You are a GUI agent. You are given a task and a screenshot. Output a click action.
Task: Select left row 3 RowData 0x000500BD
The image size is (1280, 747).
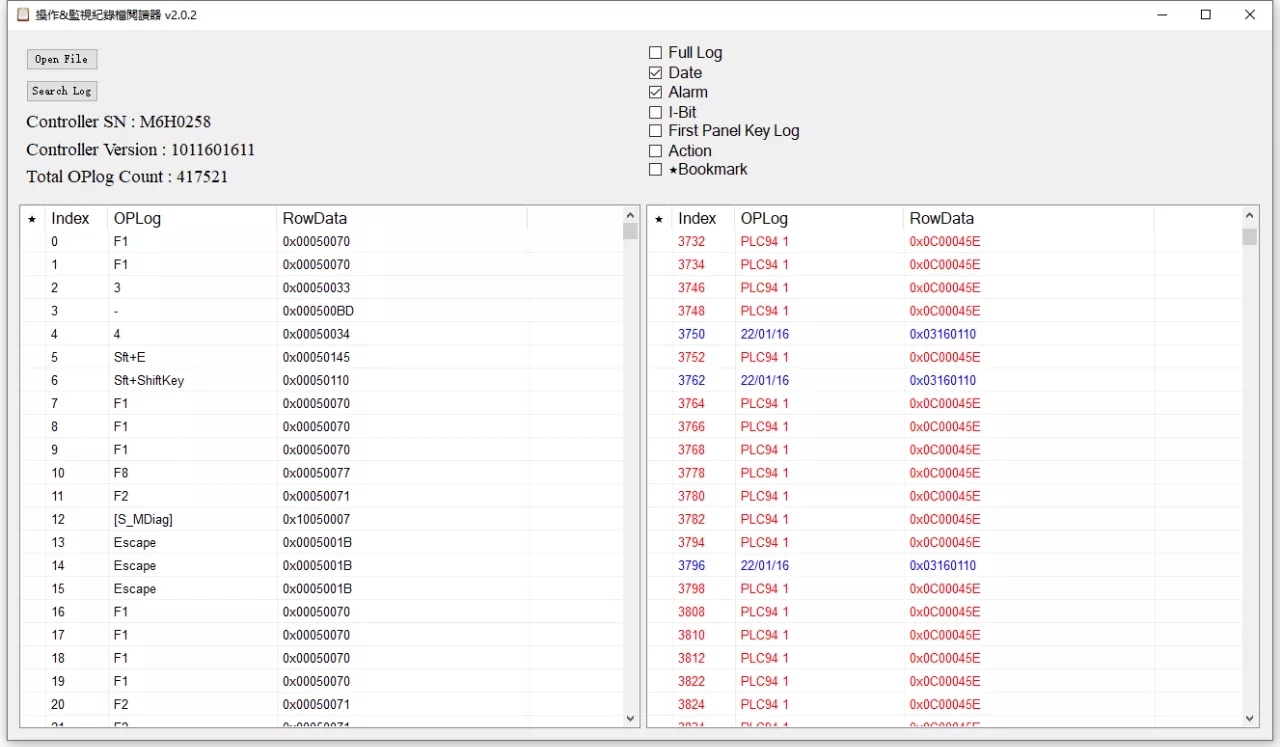322,311
